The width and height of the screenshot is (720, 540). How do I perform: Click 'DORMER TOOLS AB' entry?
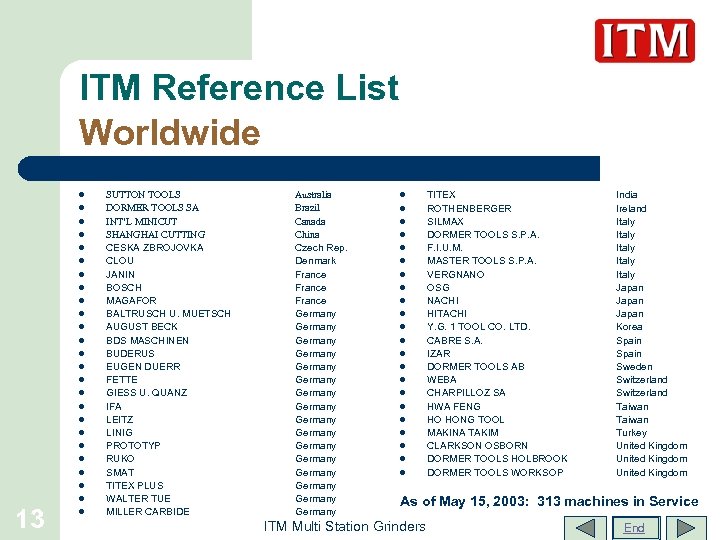476,366
